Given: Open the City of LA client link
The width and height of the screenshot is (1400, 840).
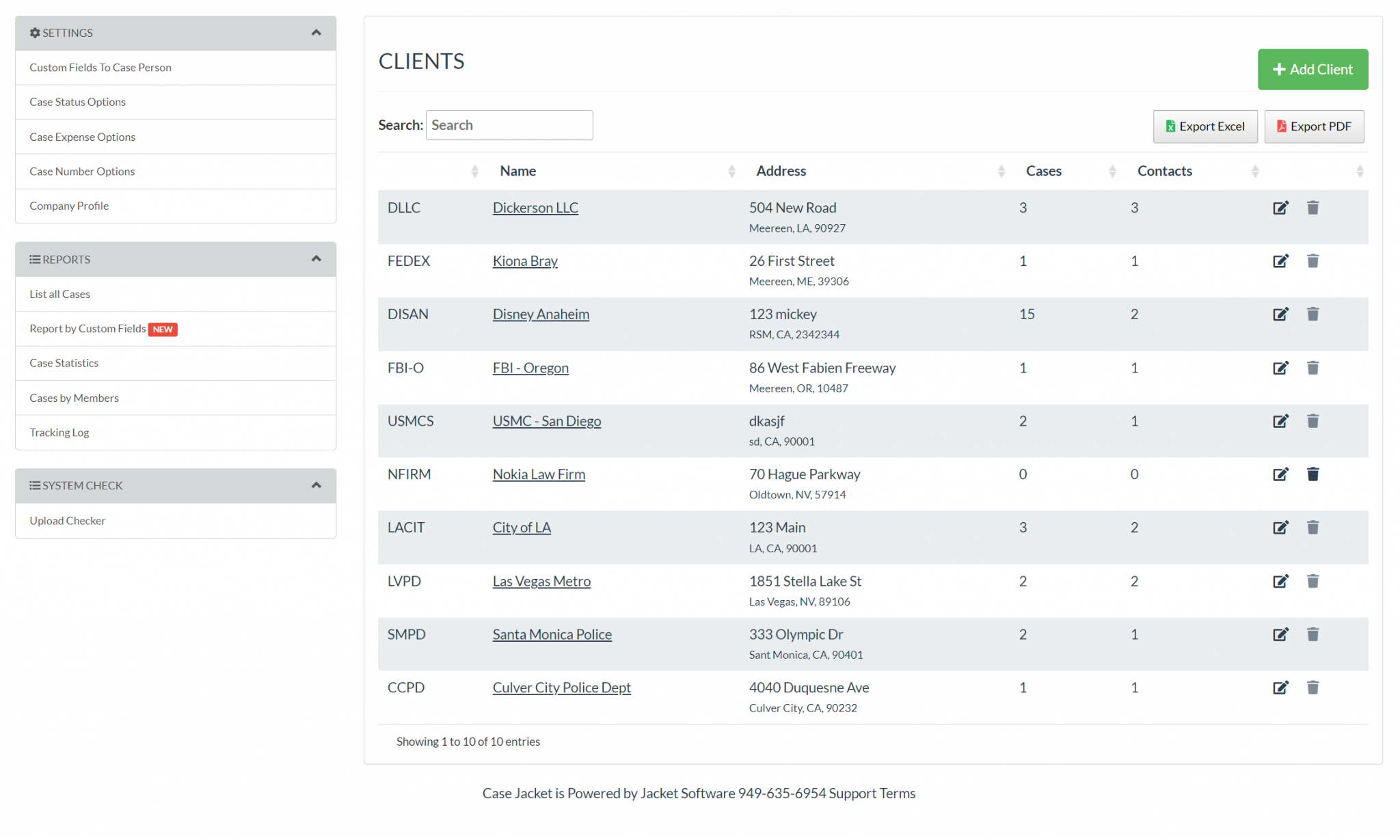Looking at the screenshot, I should (522, 527).
